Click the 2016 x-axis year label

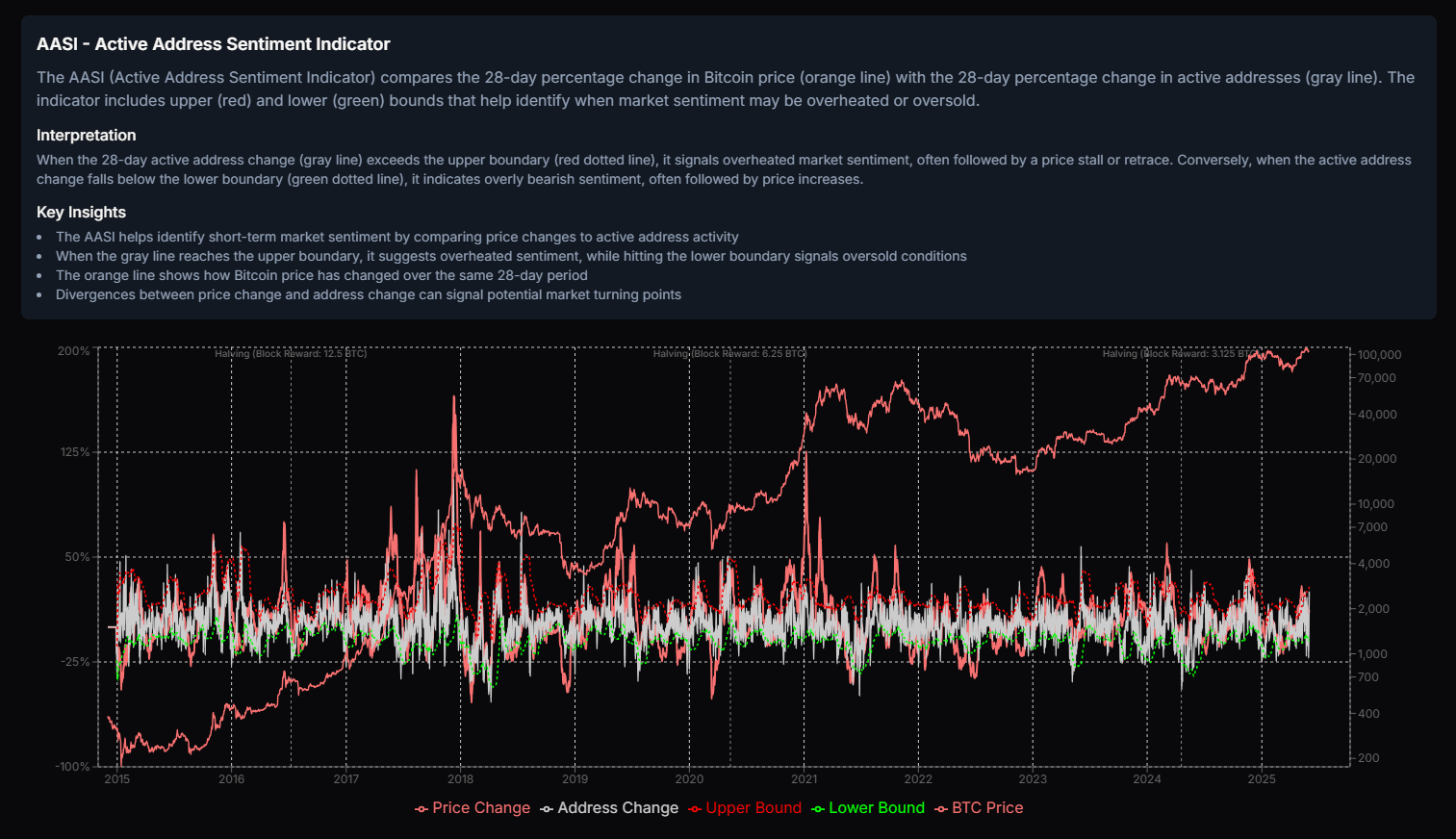[x=232, y=779]
